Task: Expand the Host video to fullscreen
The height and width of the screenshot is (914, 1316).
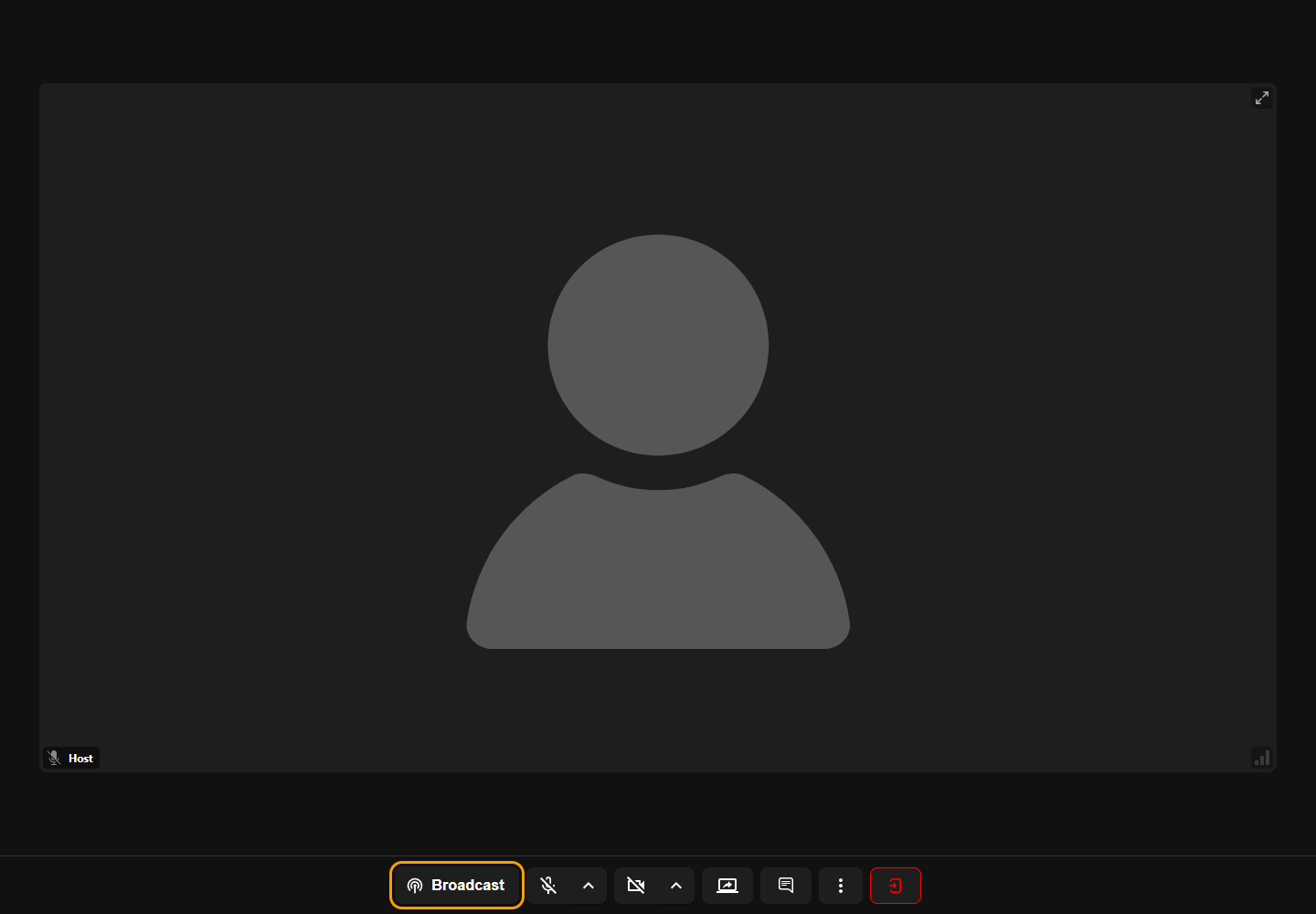Action: pyautogui.click(x=1262, y=98)
